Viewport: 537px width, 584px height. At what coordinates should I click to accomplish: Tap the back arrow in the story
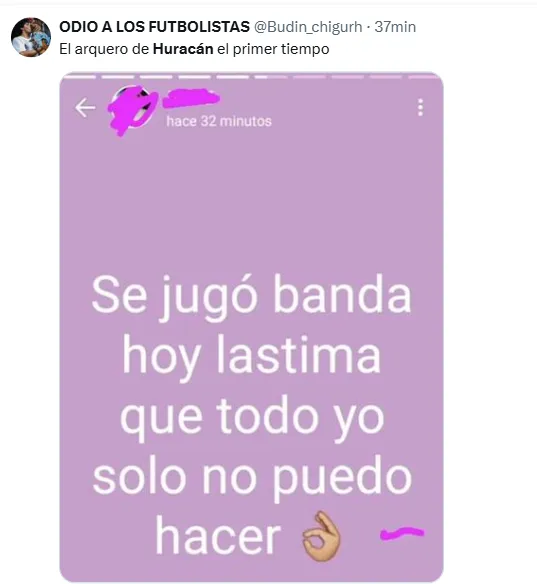[85, 108]
